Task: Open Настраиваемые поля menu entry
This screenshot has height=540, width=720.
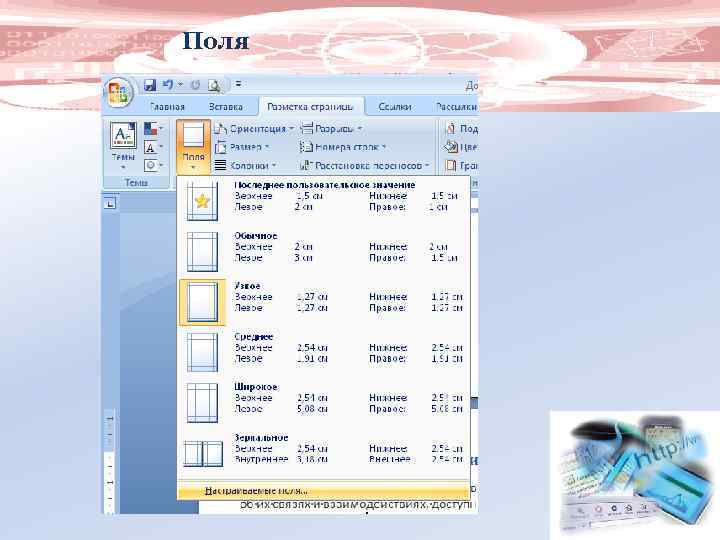Action: point(324,491)
